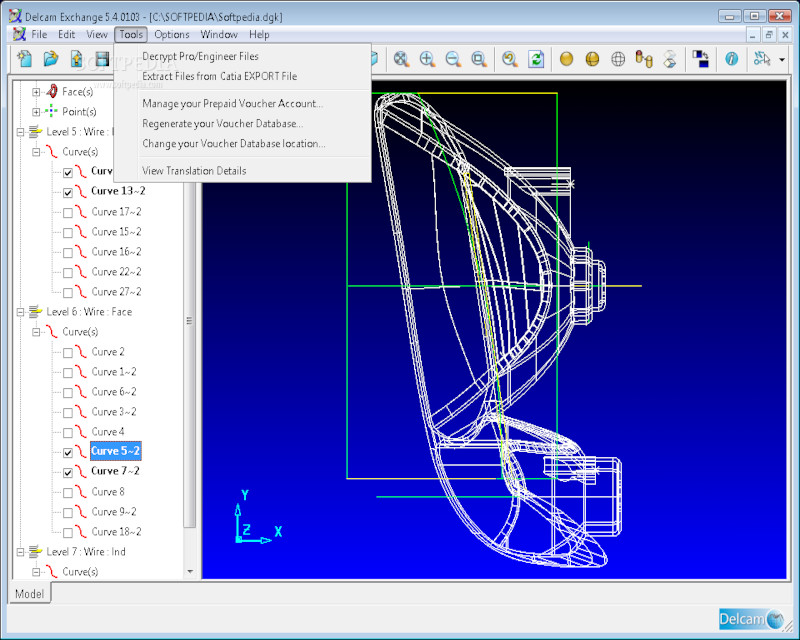Choose Change your Voucher Database location

coord(242,143)
